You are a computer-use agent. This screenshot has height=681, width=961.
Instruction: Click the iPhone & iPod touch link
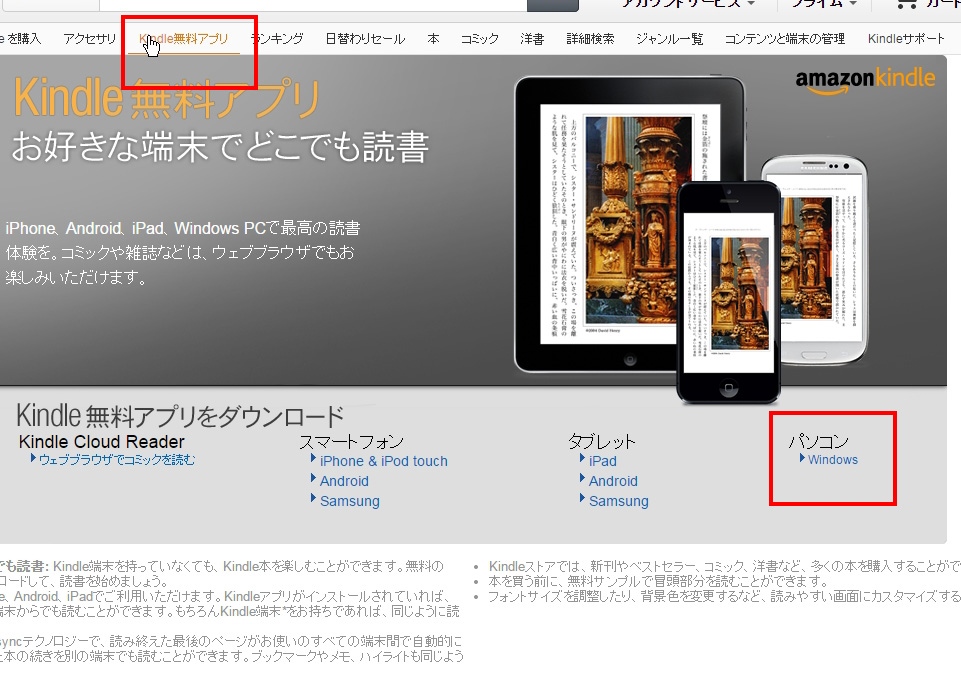(x=384, y=461)
